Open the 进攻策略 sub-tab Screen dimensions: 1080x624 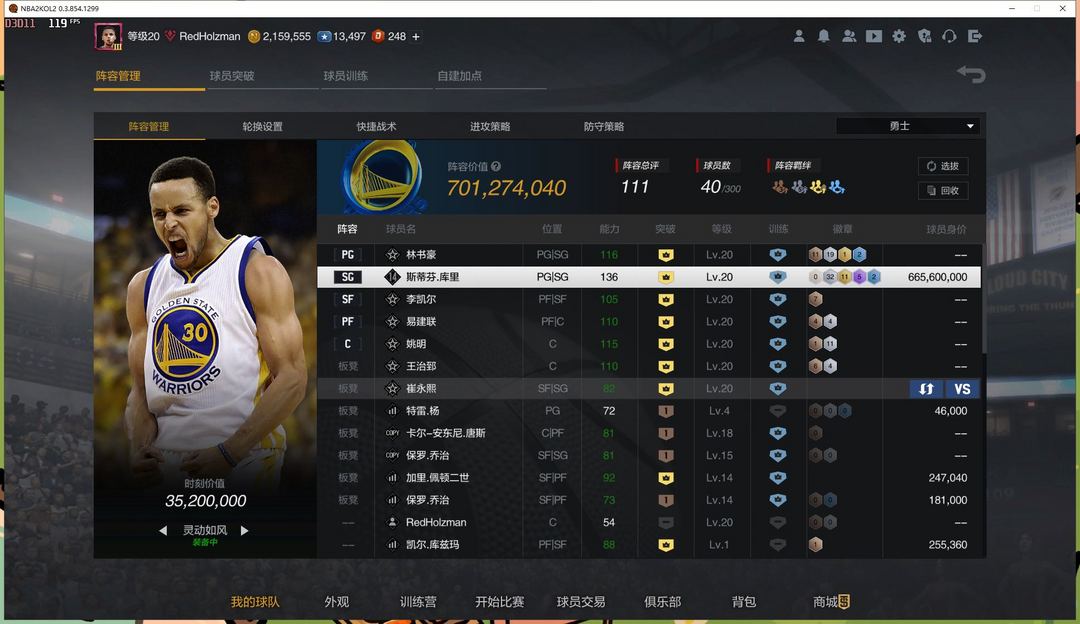coord(490,127)
